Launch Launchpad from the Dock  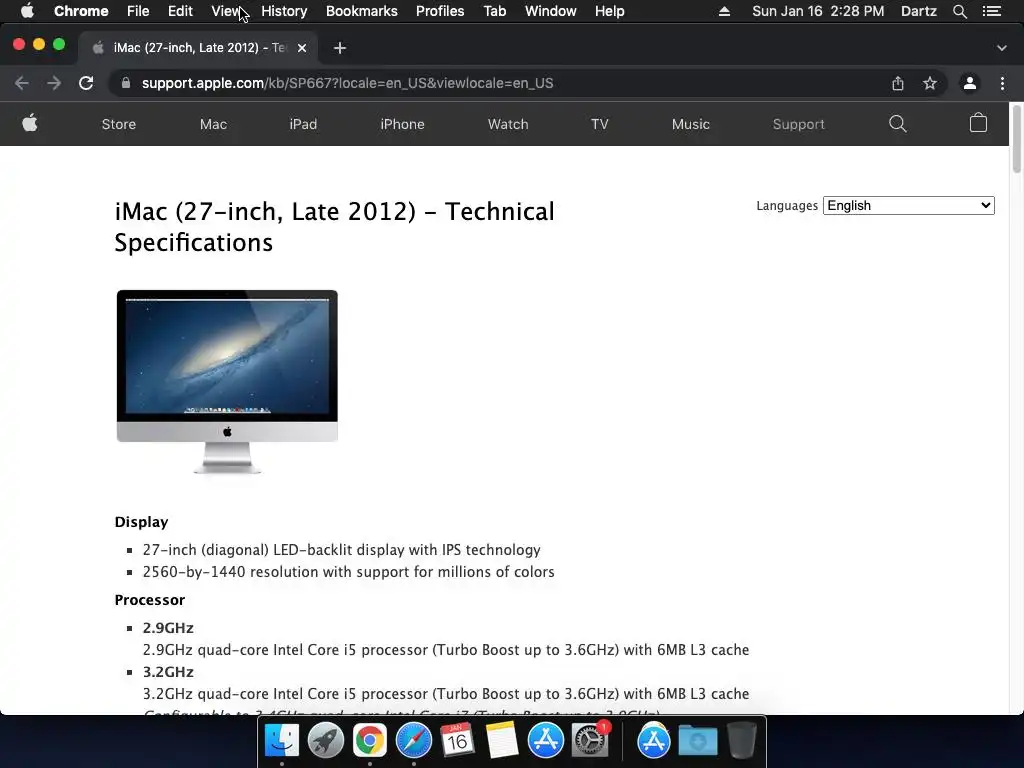tap(325, 741)
